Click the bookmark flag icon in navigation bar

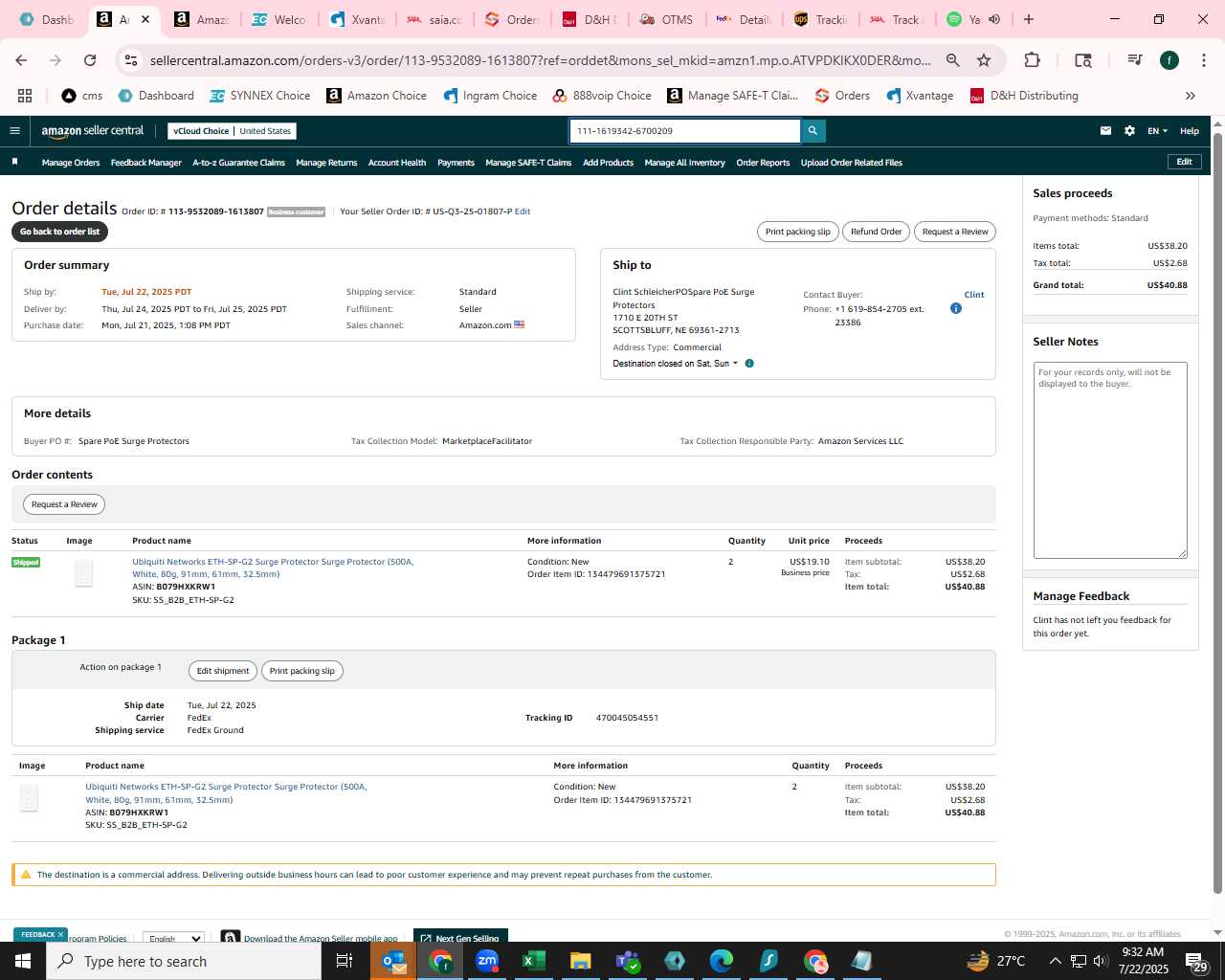(14, 162)
